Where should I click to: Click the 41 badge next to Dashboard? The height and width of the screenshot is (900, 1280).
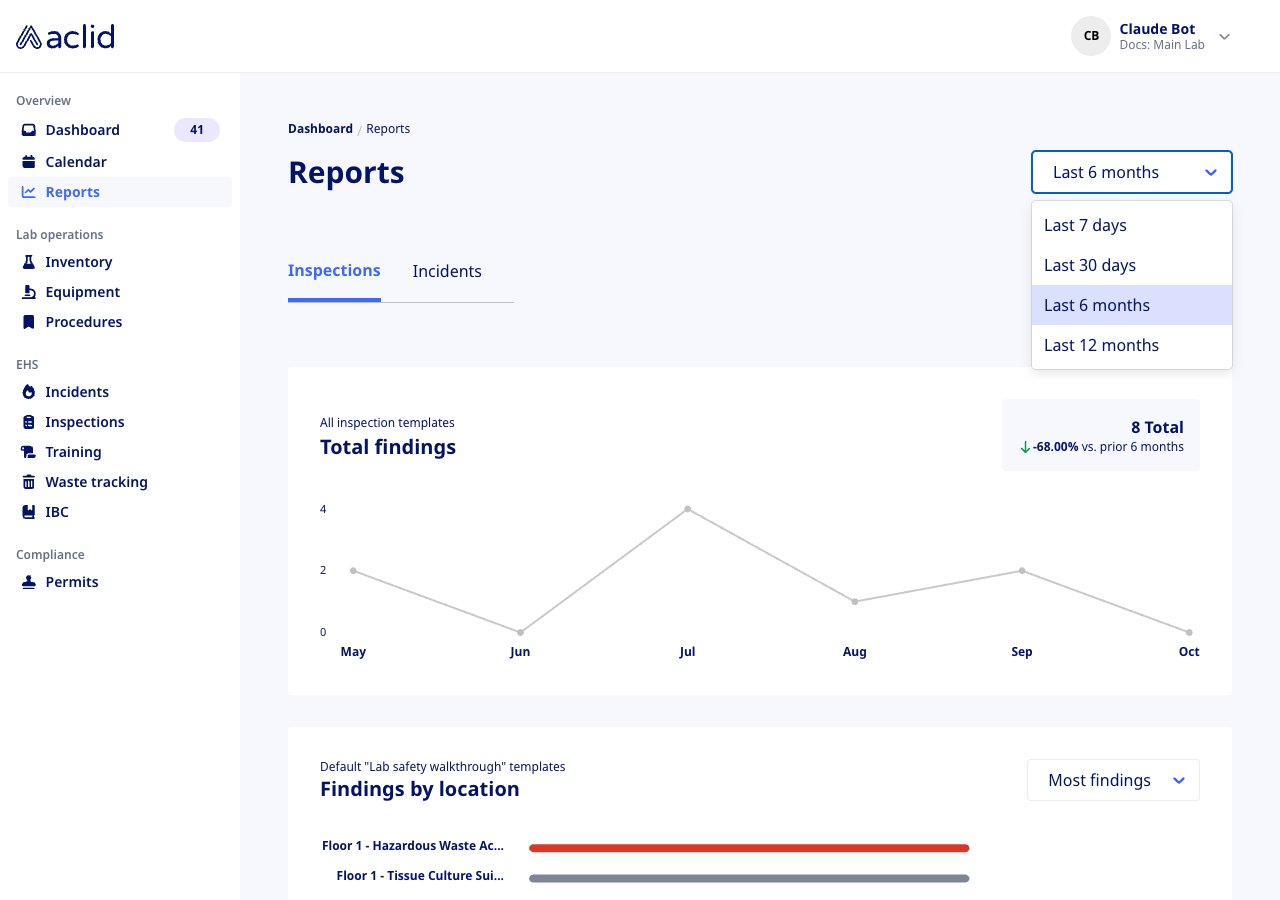[197, 130]
